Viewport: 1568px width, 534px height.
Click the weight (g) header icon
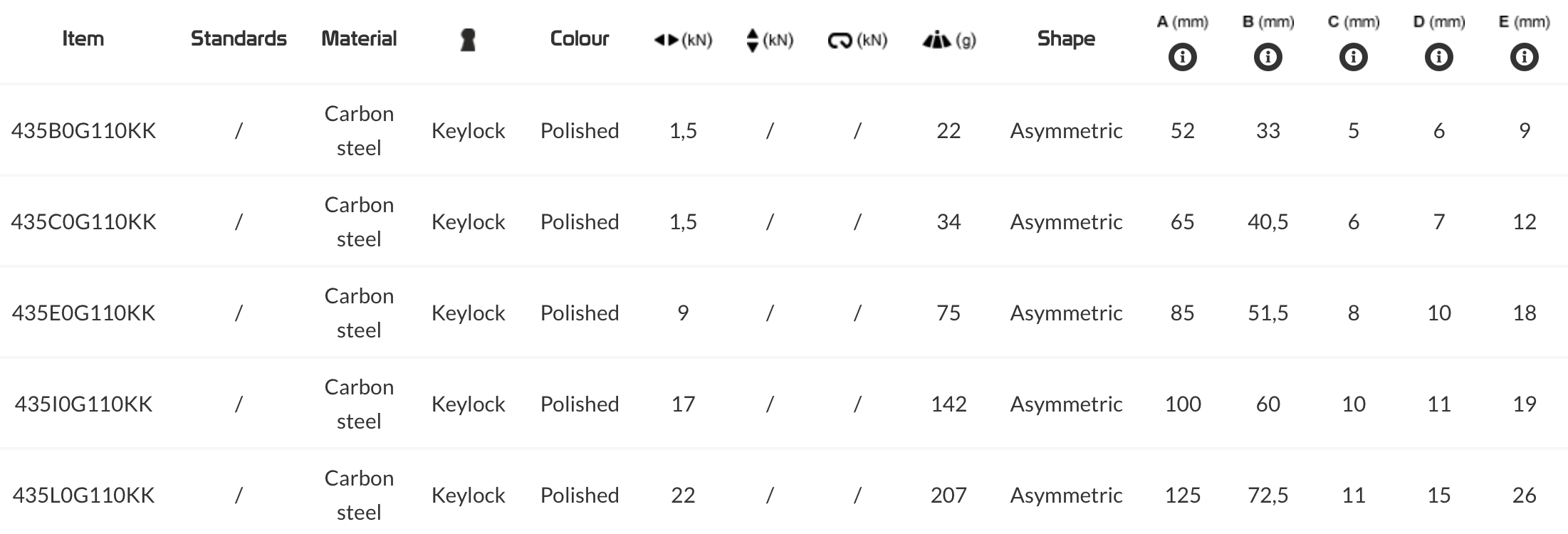pyautogui.click(x=936, y=41)
